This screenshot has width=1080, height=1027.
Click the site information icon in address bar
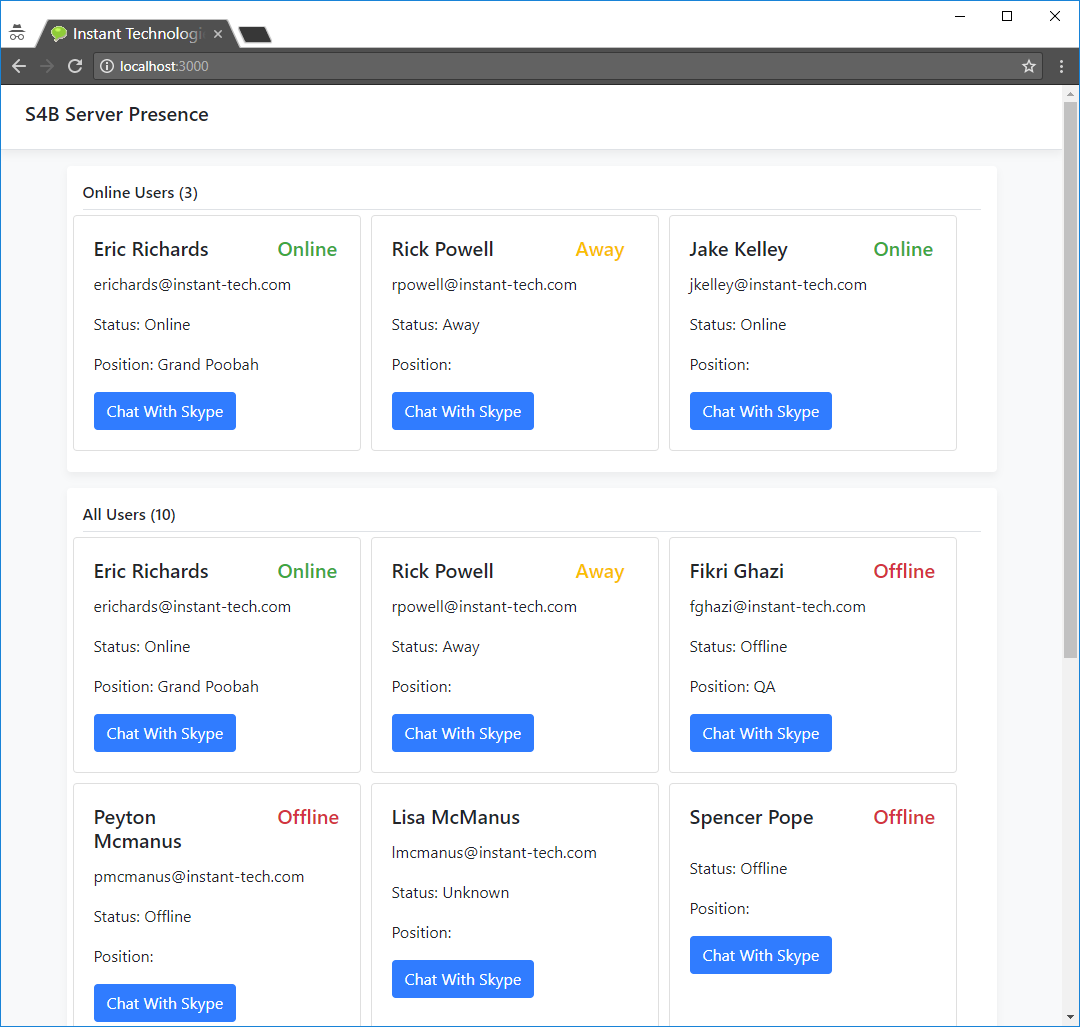click(107, 66)
